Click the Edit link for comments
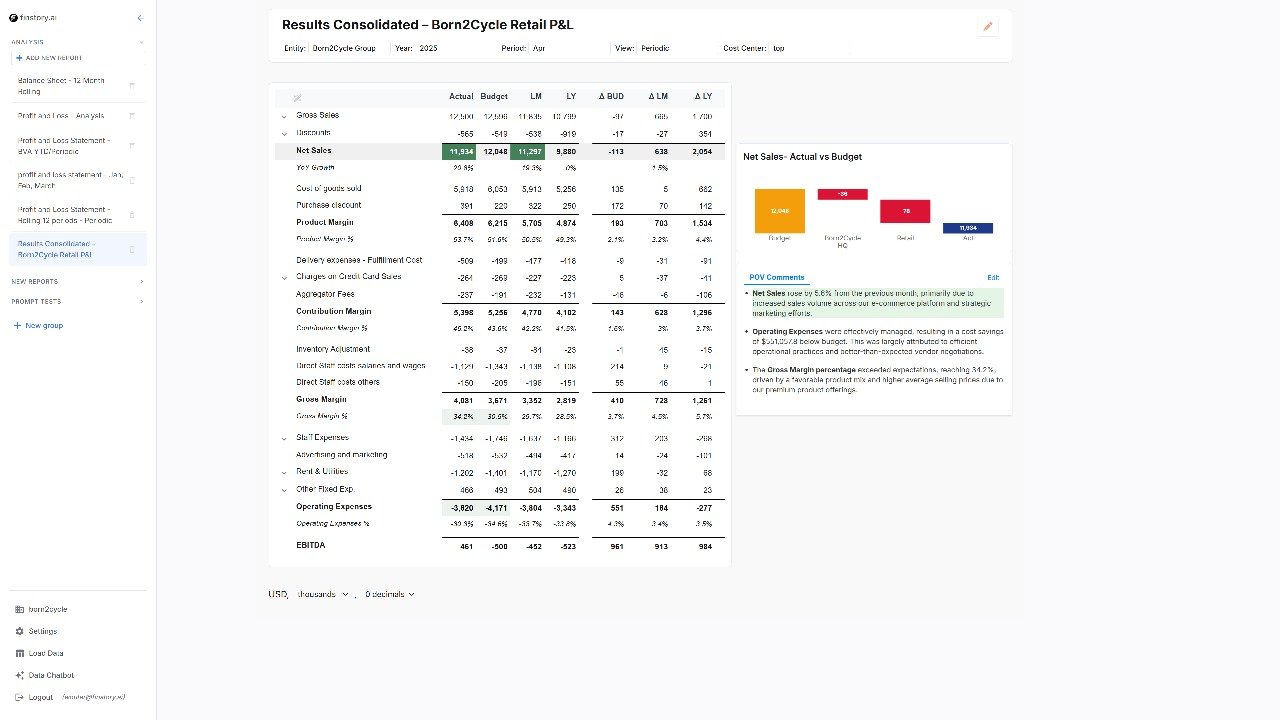 pos(992,277)
